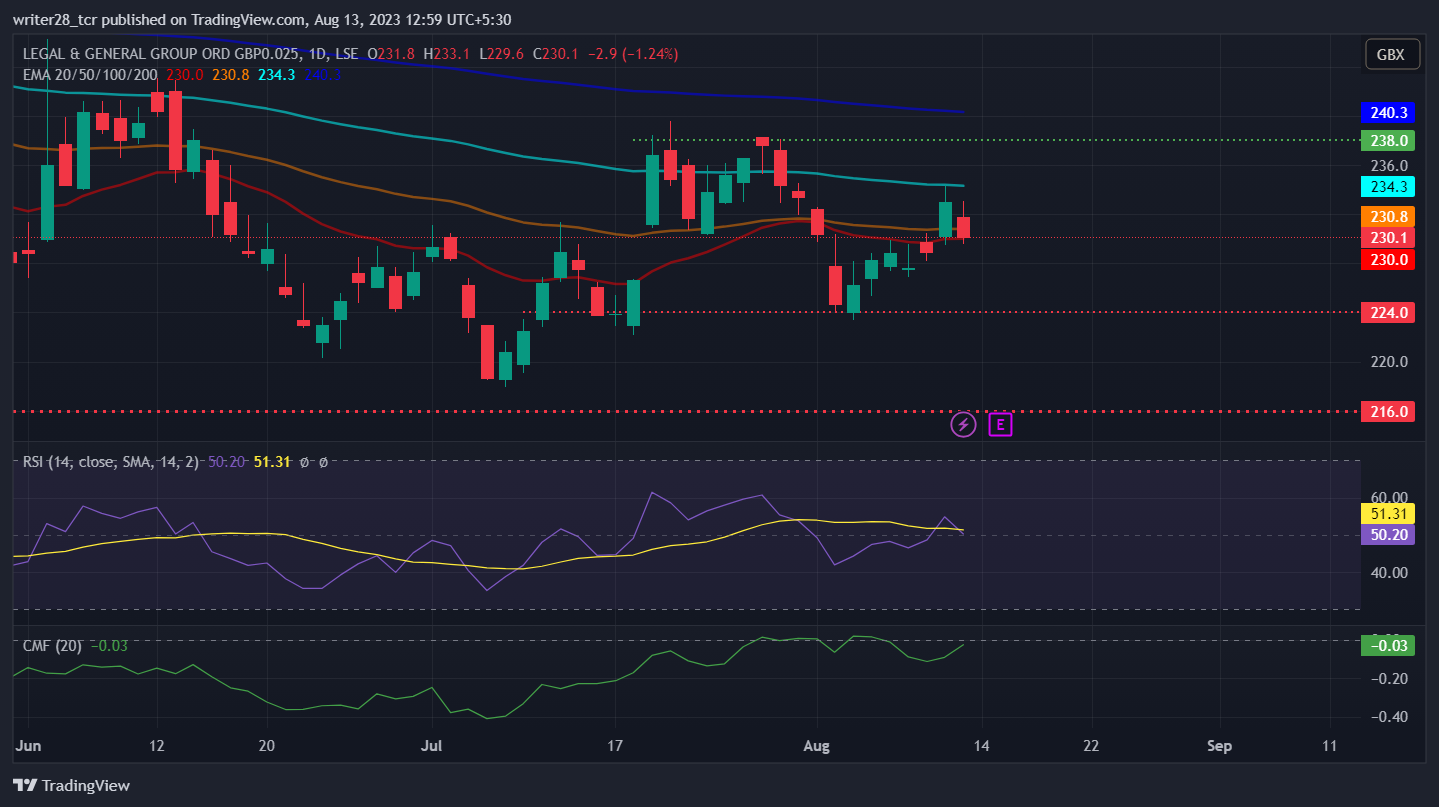Click the Sep label on time axis
The height and width of the screenshot is (807, 1439).
(x=1219, y=746)
